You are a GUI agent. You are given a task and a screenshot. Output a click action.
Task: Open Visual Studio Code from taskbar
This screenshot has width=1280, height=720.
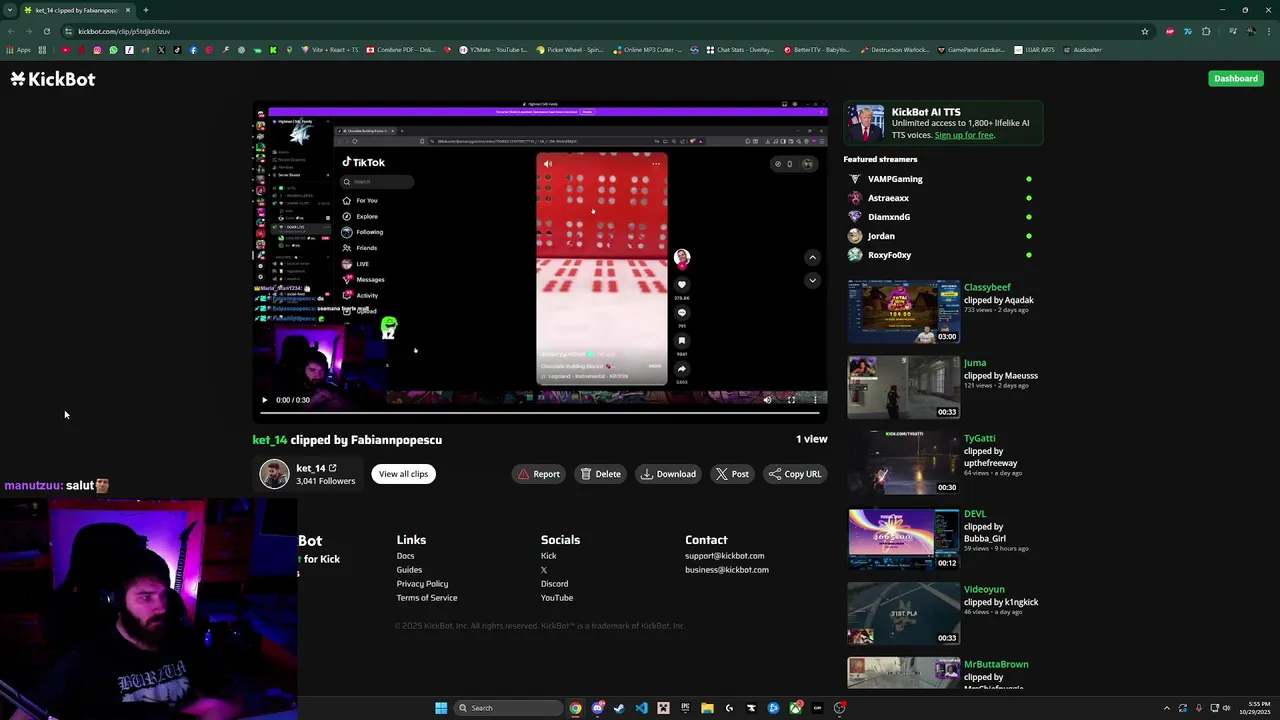641,708
